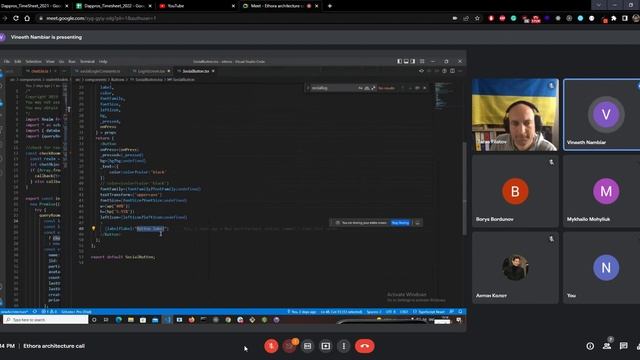Click the VS Code icon in shared taskbar

click(x=167, y=320)
